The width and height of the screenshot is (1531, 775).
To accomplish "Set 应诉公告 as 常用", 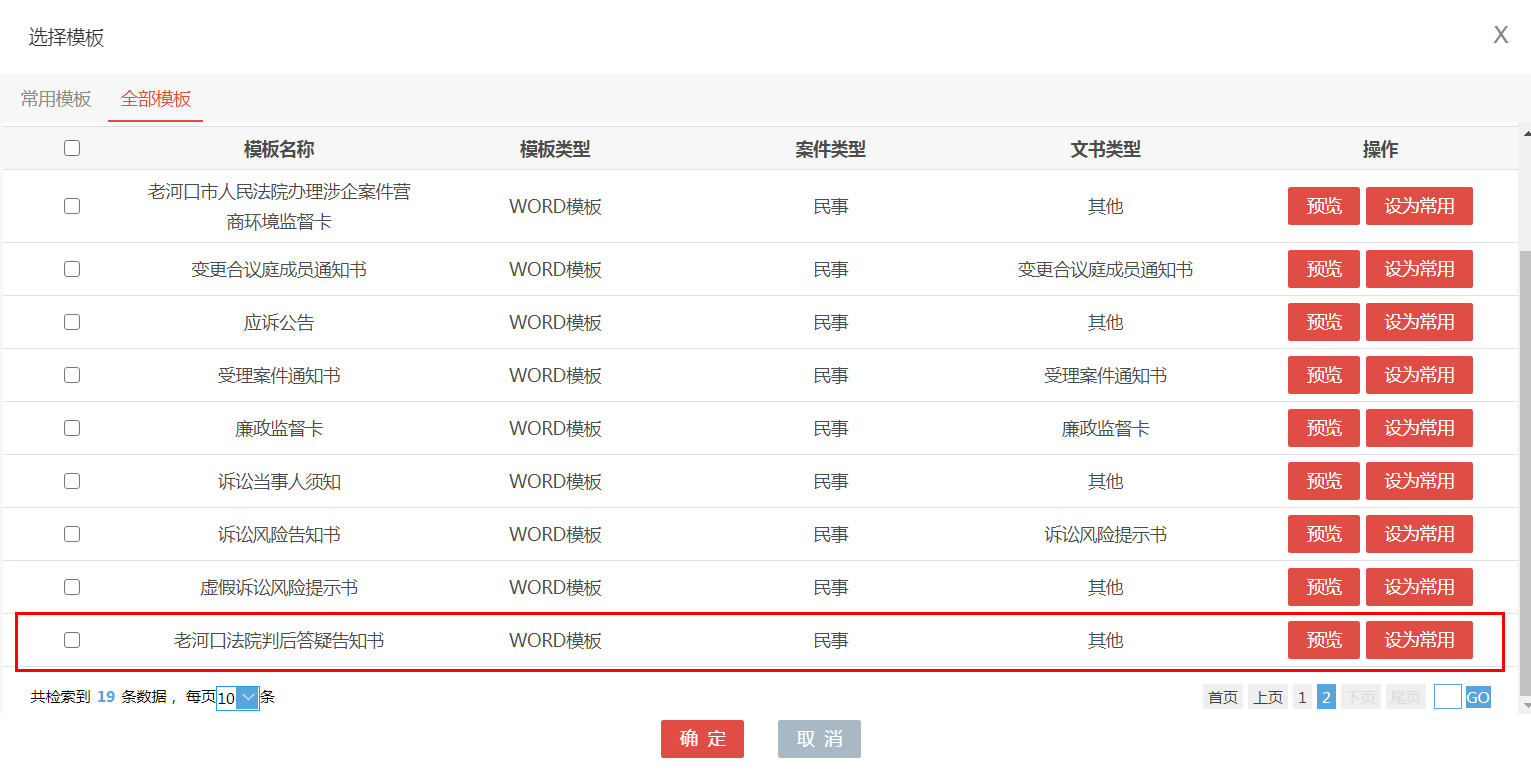I will 1419,322.
